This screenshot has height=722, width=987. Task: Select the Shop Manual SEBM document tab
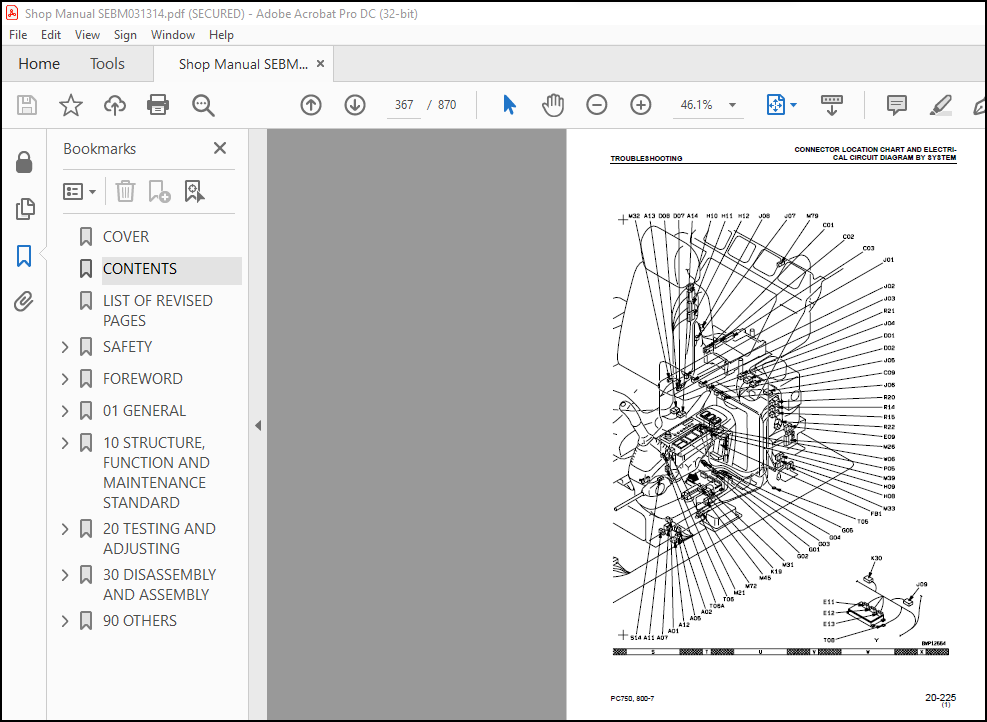tap(243, 64)
